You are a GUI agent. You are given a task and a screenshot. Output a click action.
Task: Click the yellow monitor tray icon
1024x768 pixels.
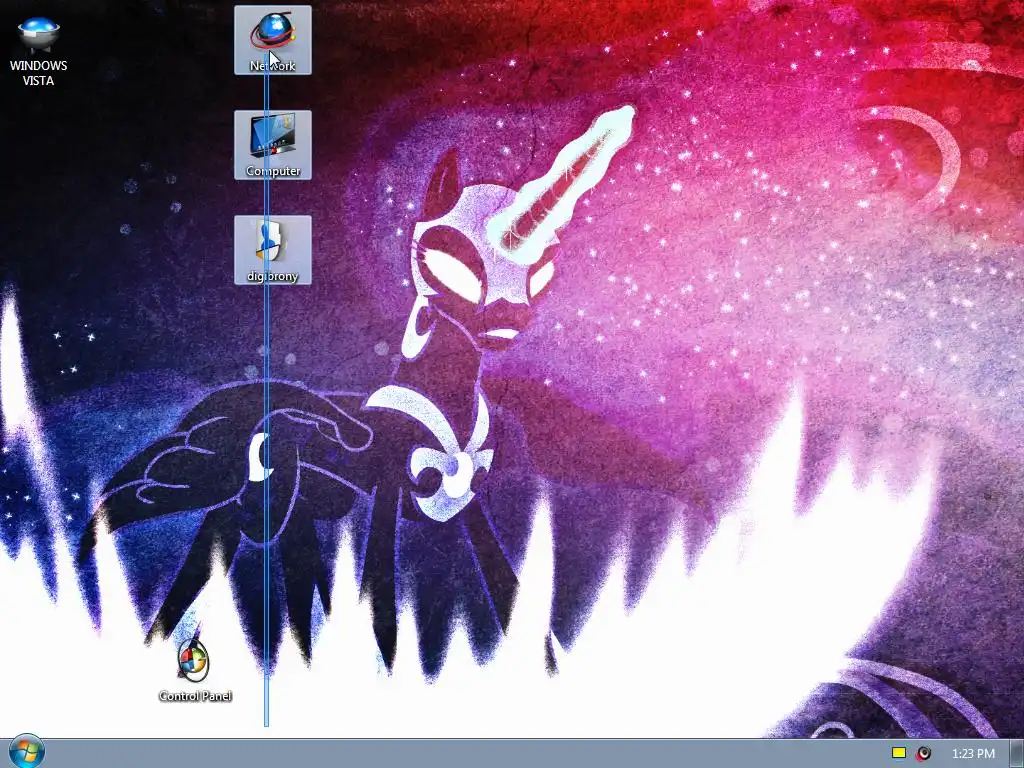coord(899,753)
